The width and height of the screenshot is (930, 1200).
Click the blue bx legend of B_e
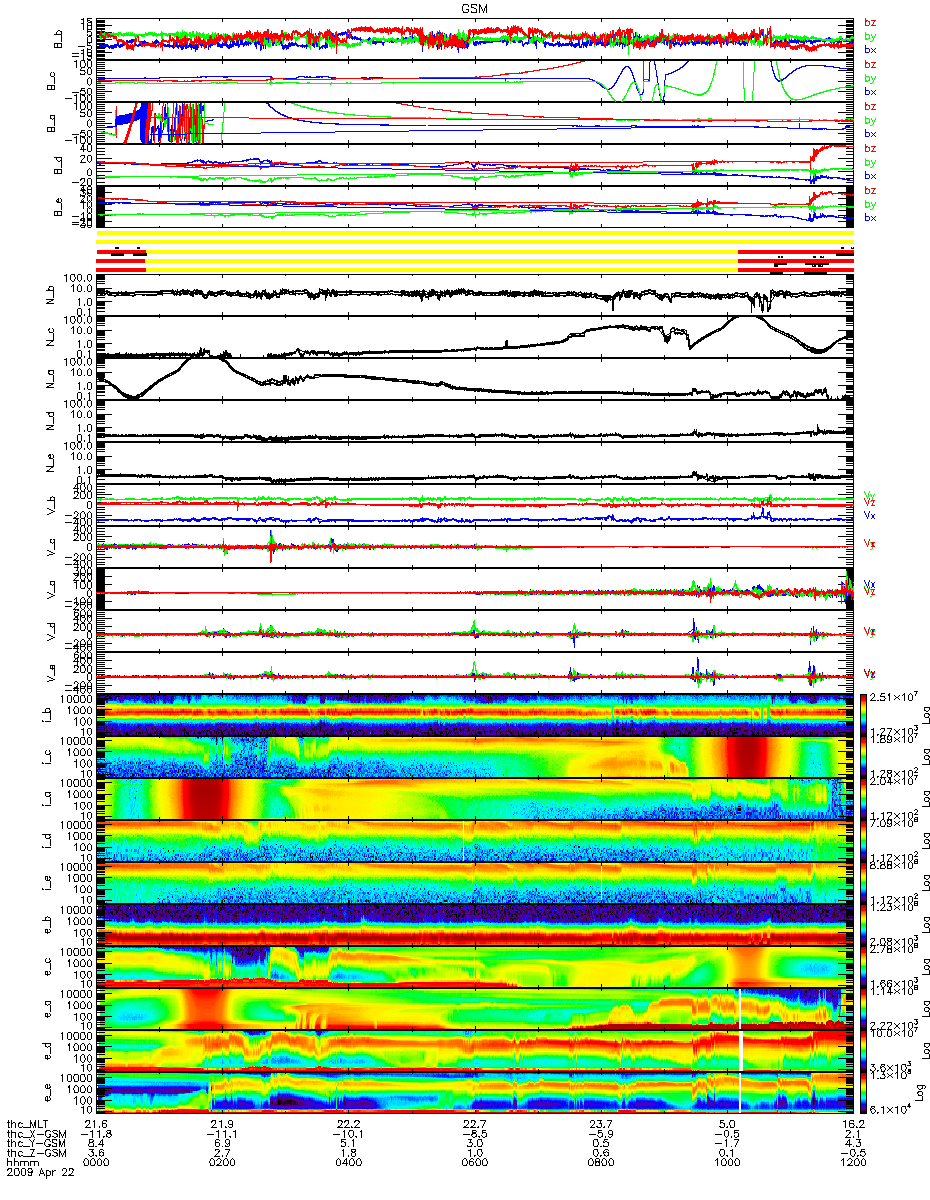(x=870, y=218)
